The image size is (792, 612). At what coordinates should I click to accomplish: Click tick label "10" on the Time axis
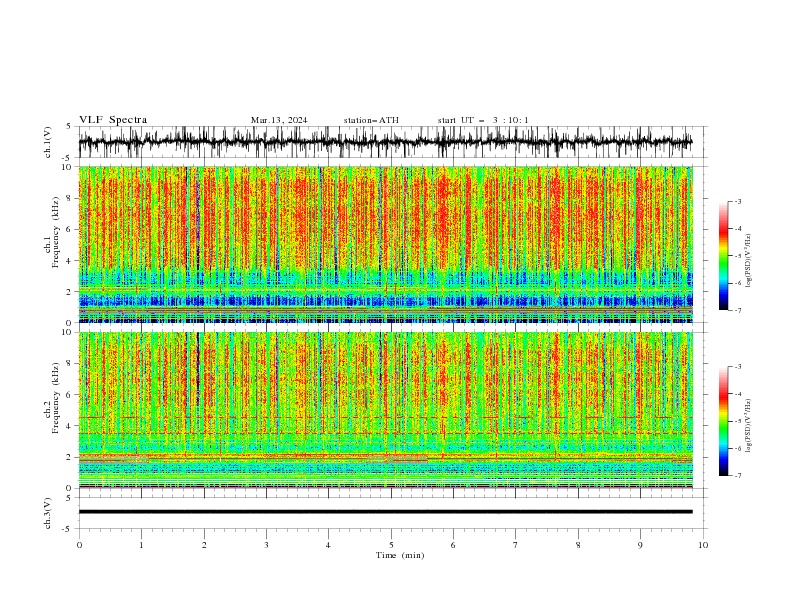tap(703, 545)
